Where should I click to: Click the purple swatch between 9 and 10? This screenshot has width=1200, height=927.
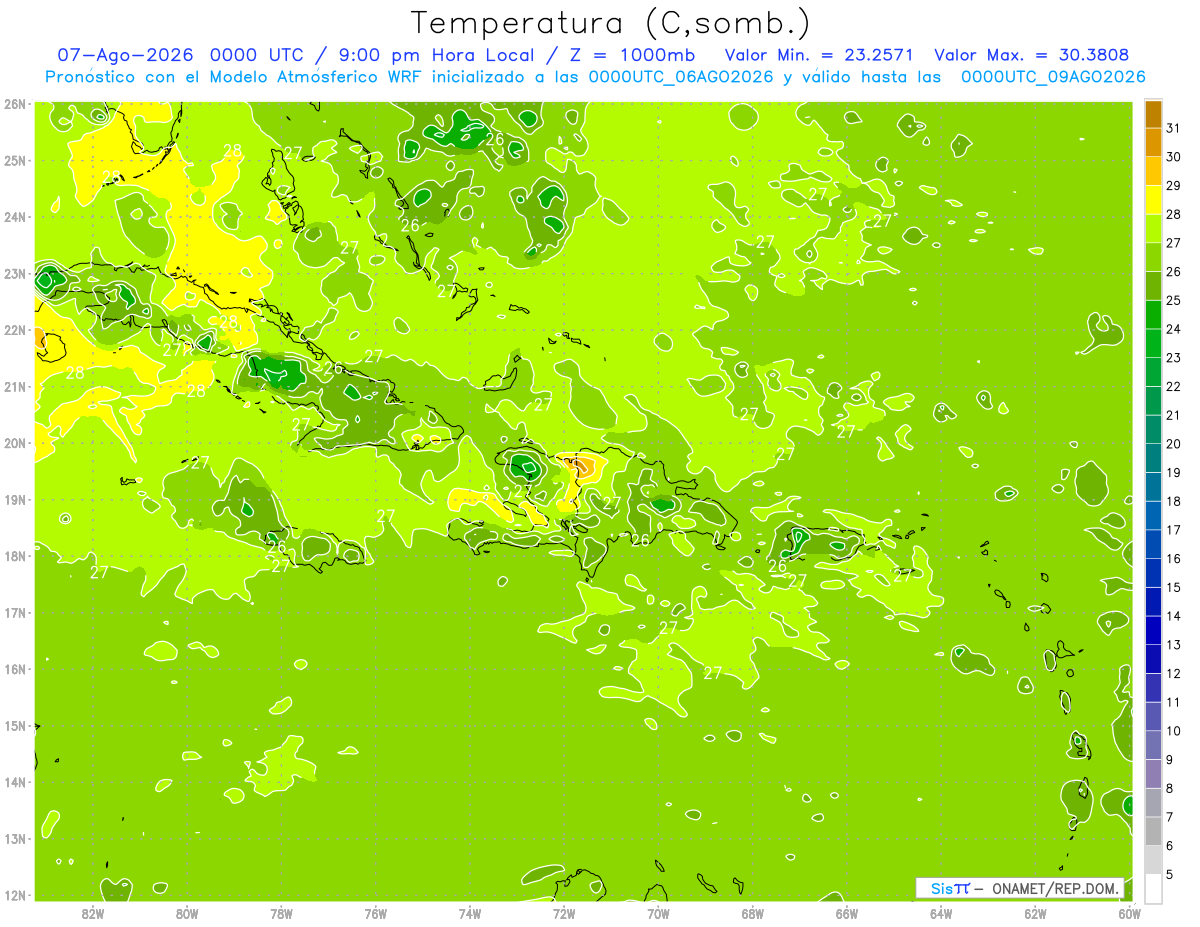point(1153,745)
